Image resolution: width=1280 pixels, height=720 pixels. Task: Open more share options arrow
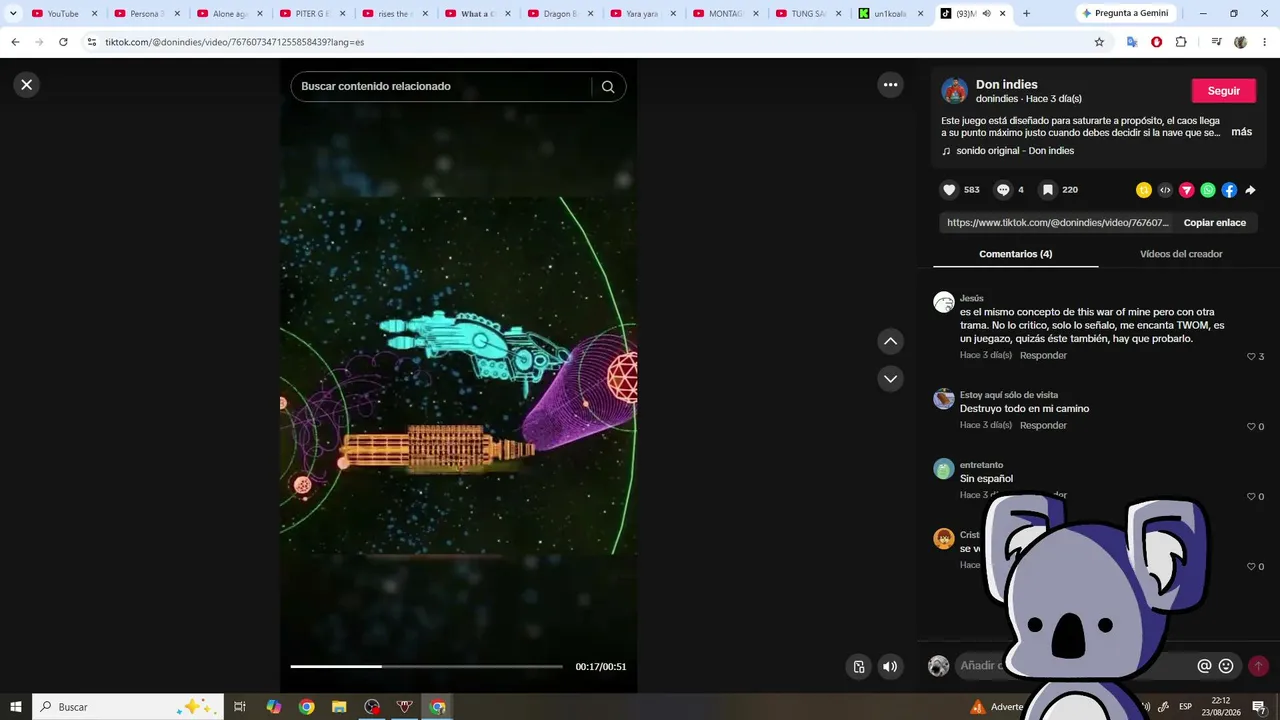pyautogui.click(x=1250, y=190)
